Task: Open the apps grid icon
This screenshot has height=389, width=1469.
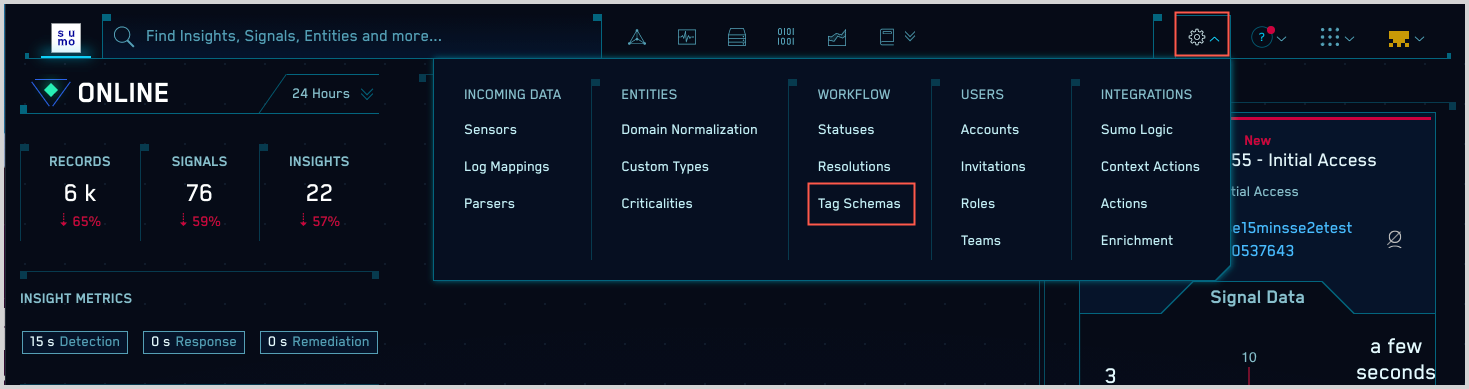Action: [x=1329, y=37]
